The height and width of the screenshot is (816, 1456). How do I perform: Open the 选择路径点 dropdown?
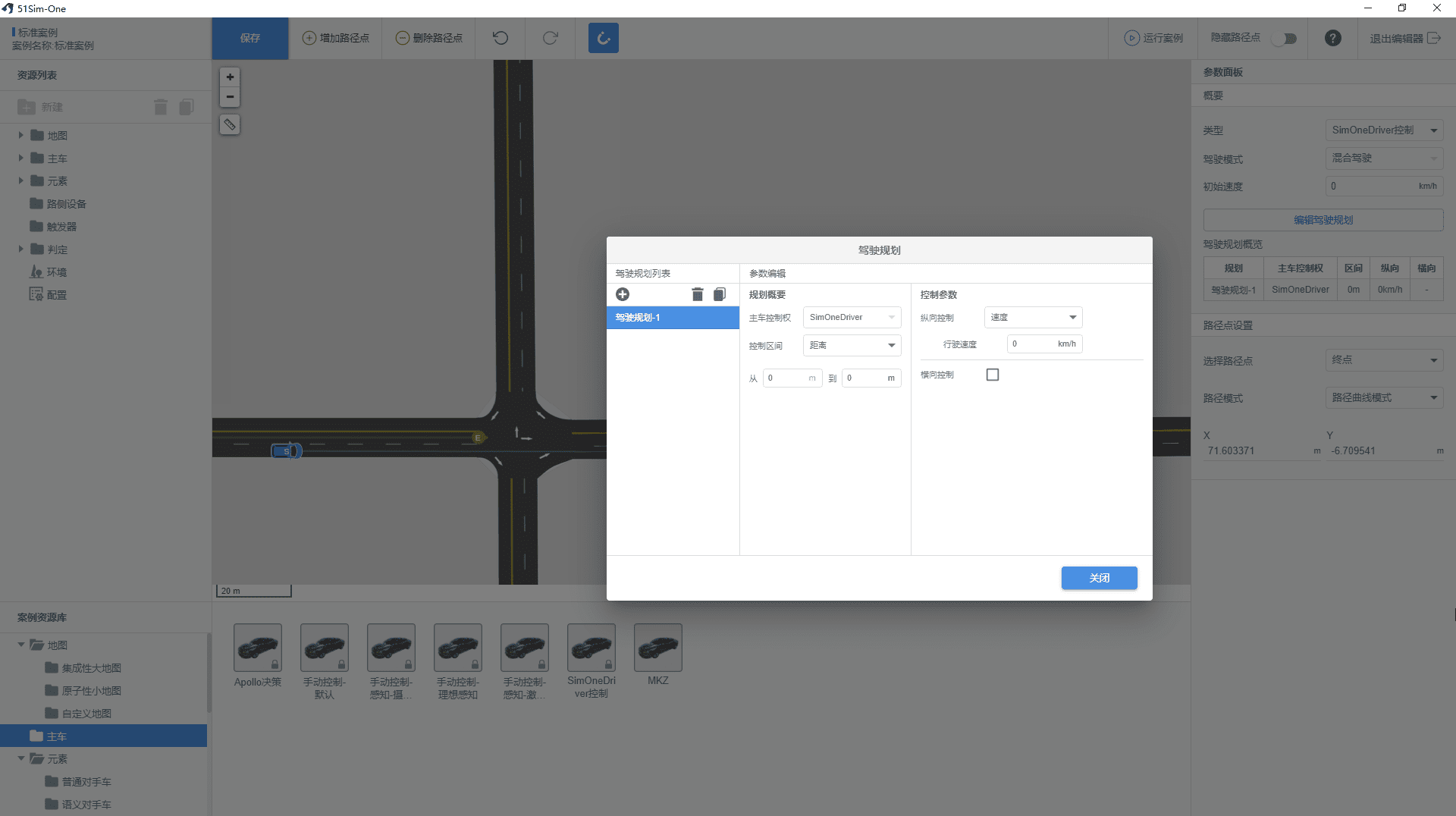1384,359
